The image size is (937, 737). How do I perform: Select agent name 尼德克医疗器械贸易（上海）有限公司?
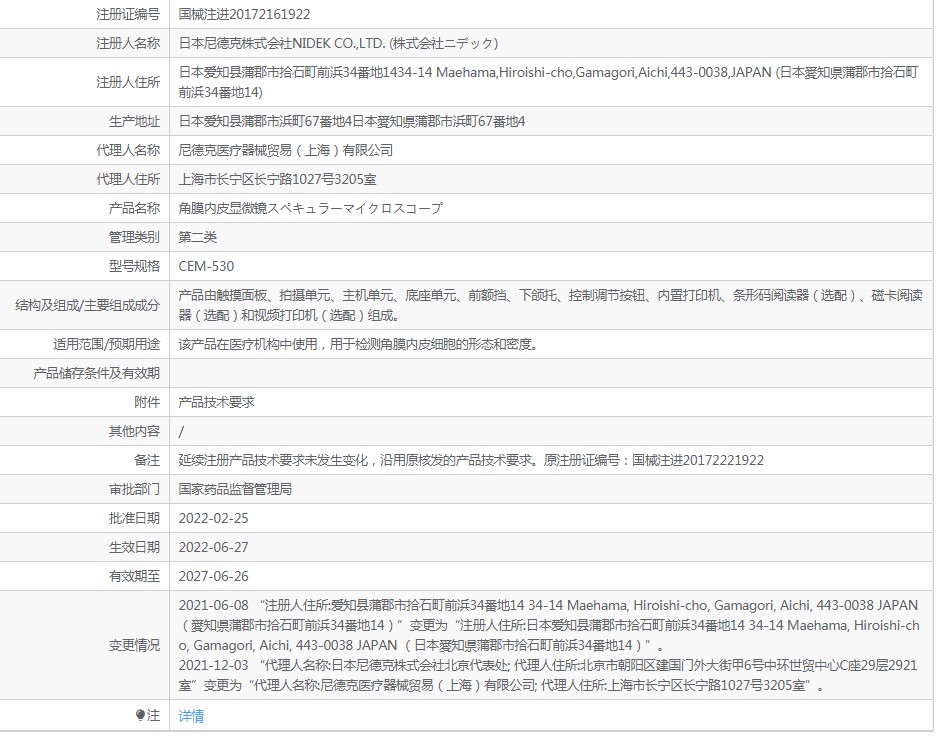click(x=286, y=150)
